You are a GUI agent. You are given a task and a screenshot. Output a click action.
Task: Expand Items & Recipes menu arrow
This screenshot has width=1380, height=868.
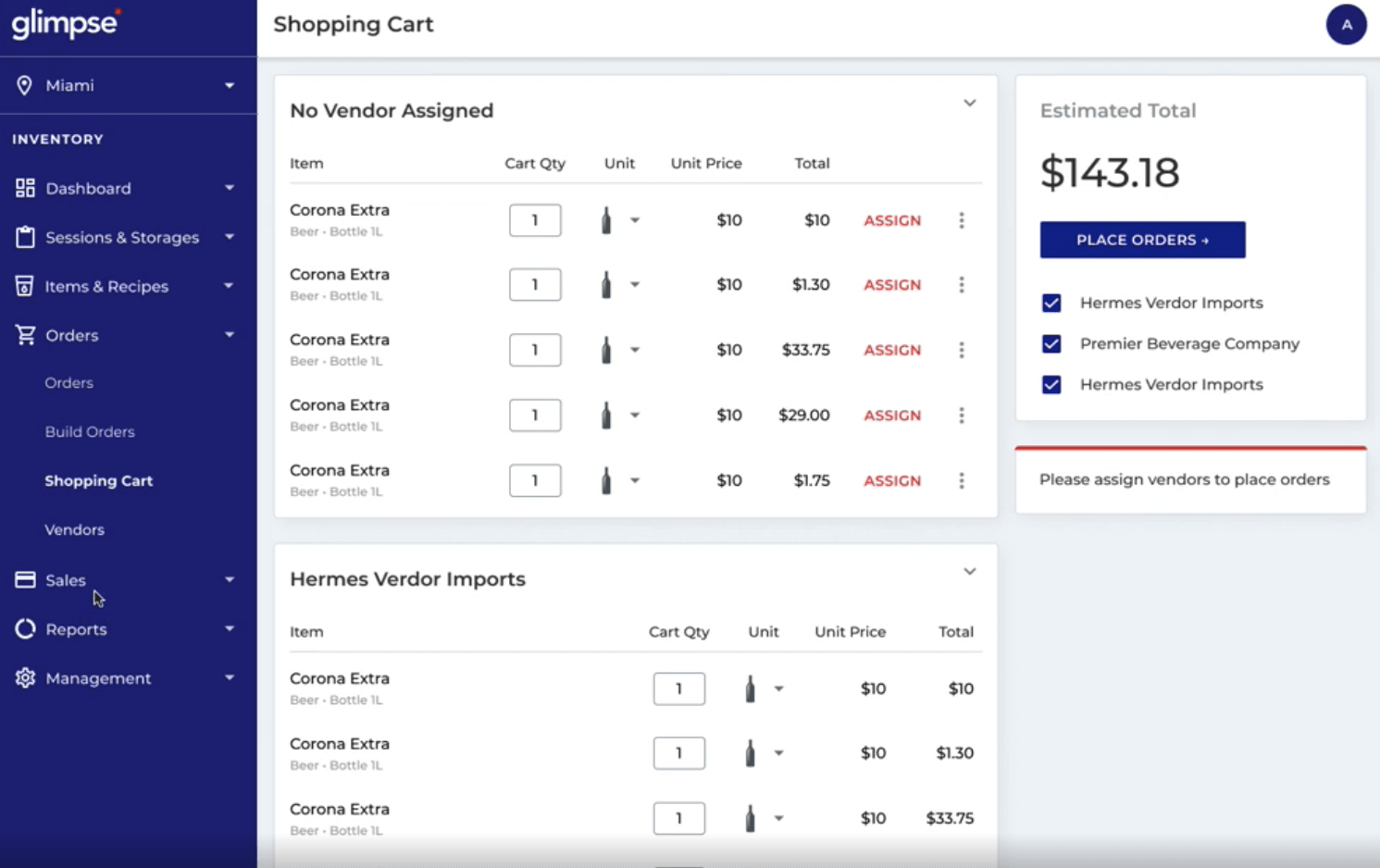(x=230, y=286)
